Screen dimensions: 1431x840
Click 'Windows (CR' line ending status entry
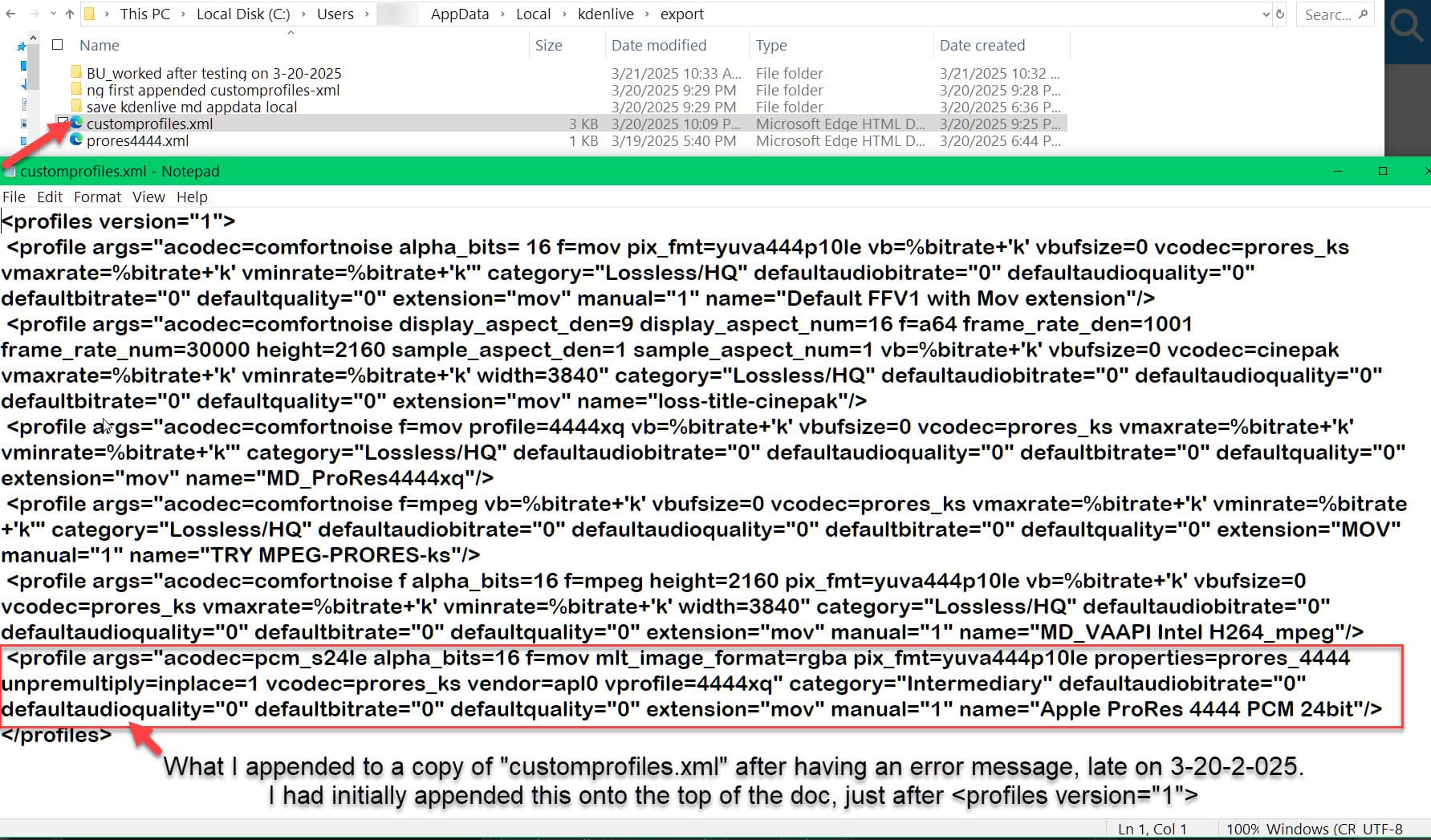pos(1312,829)
